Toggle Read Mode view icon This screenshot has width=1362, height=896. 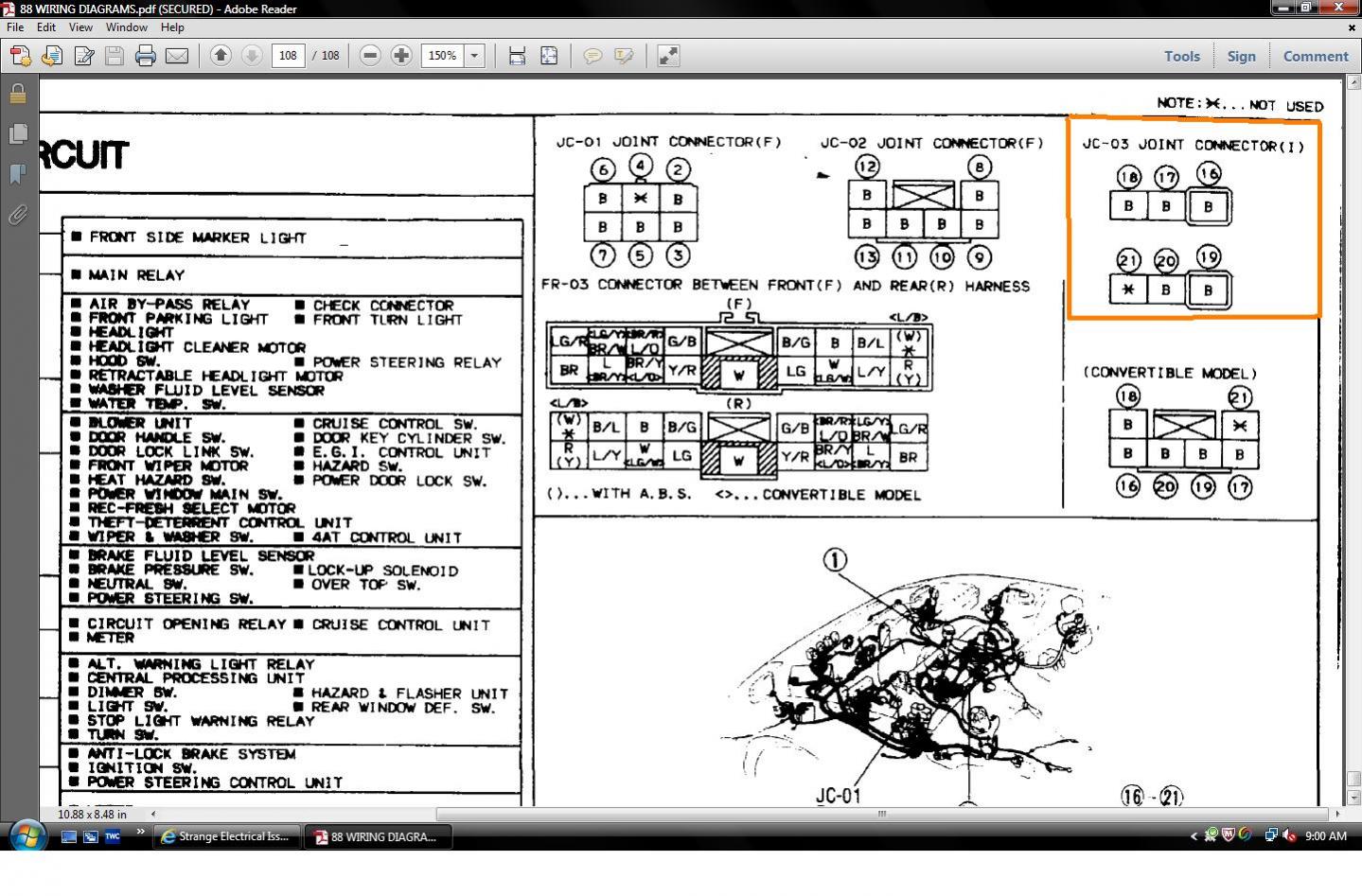(668, 56)
